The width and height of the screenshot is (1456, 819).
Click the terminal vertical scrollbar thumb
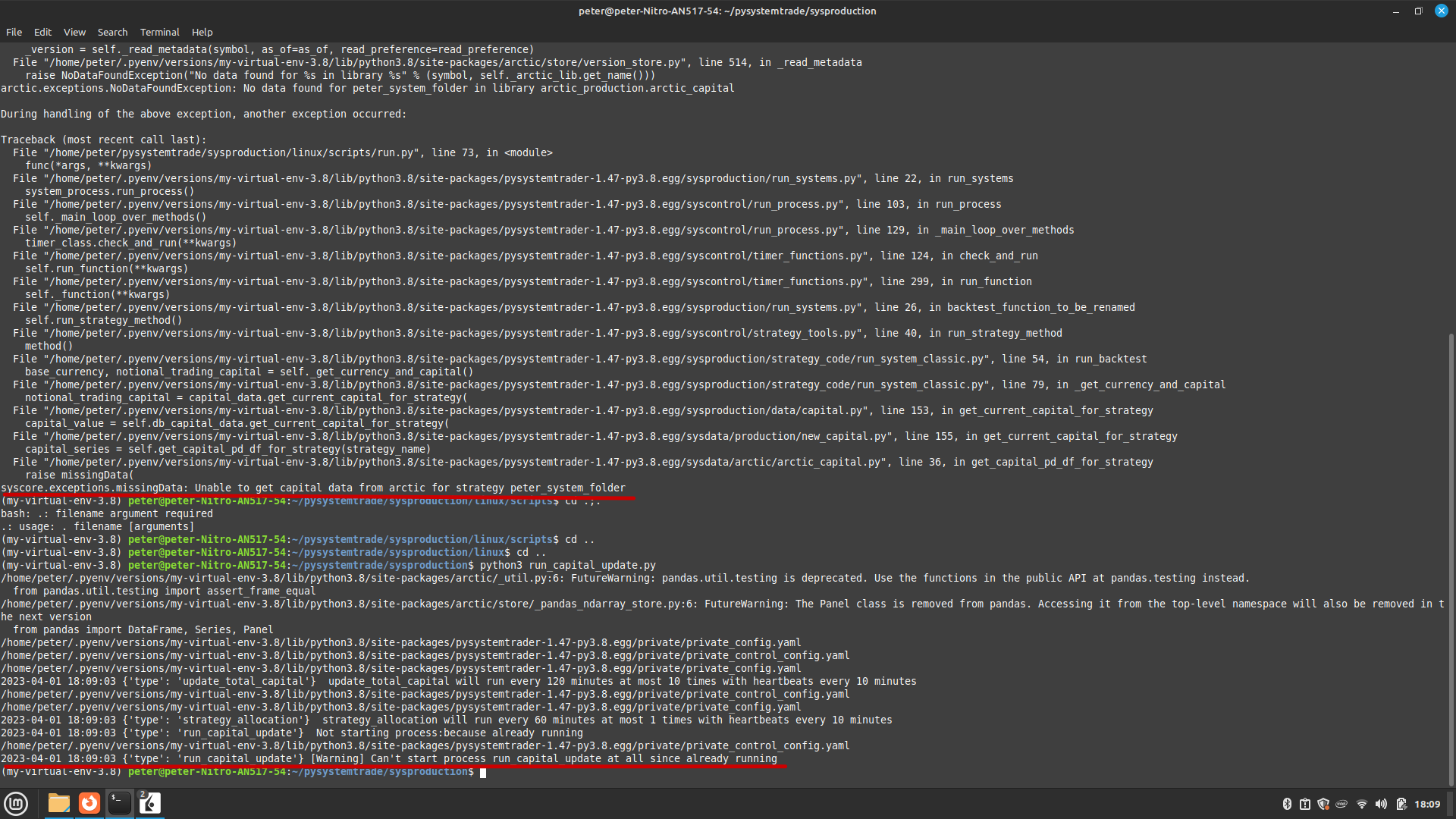click(x=1451, y=560)
